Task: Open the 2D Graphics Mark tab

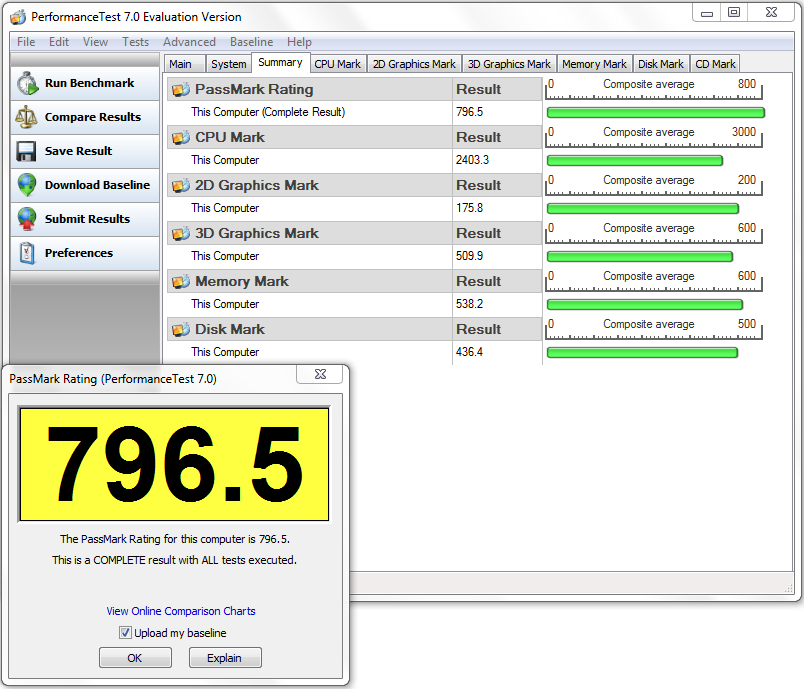Action: click(x=414, y=64)
